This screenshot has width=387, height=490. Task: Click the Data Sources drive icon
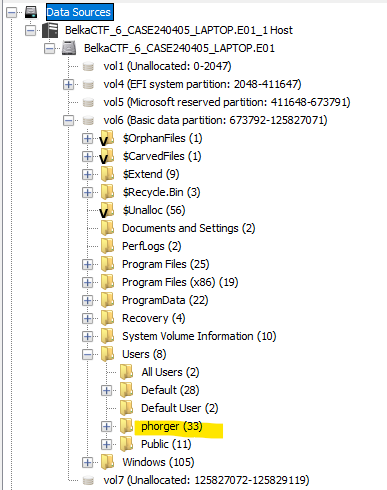pos(31,13)
